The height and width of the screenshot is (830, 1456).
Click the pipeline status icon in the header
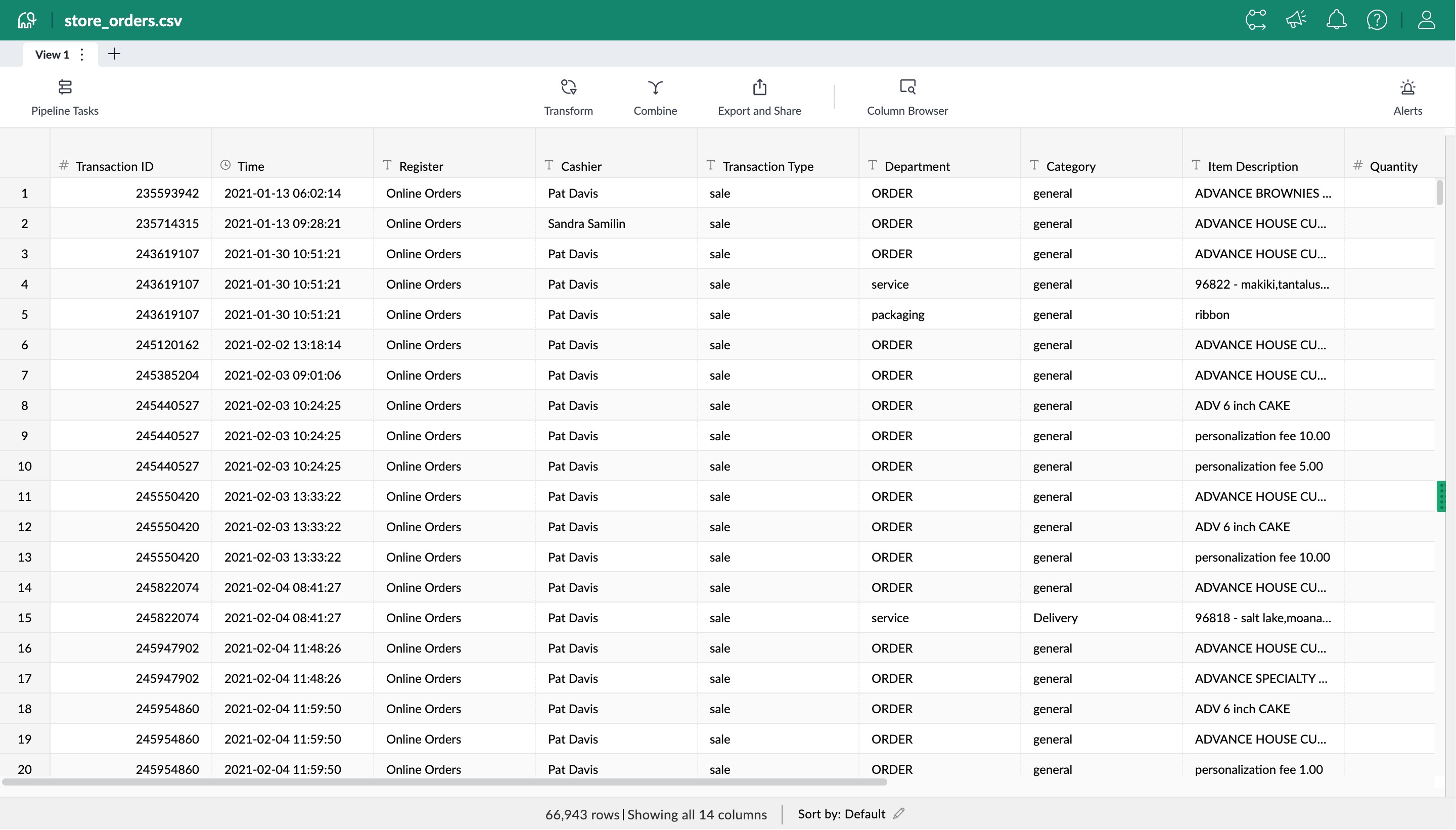(1255, 19)
